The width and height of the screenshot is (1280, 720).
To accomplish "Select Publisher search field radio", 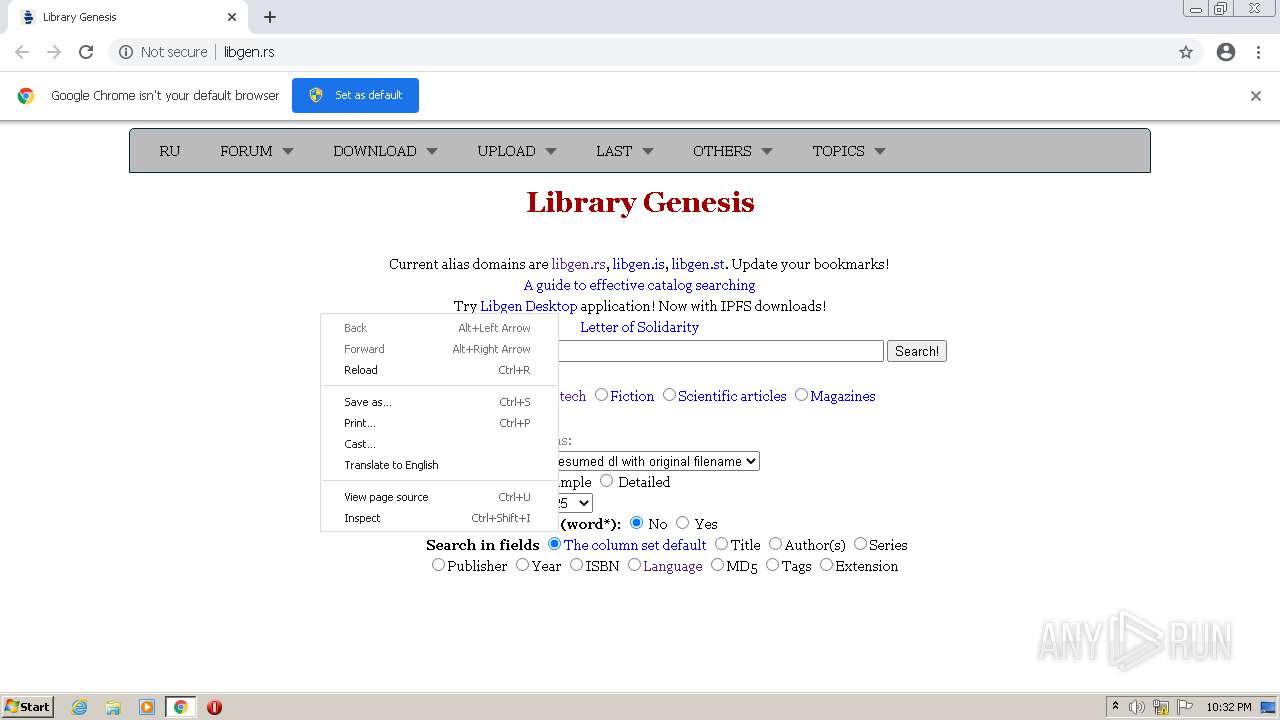I will pos(438,565).
